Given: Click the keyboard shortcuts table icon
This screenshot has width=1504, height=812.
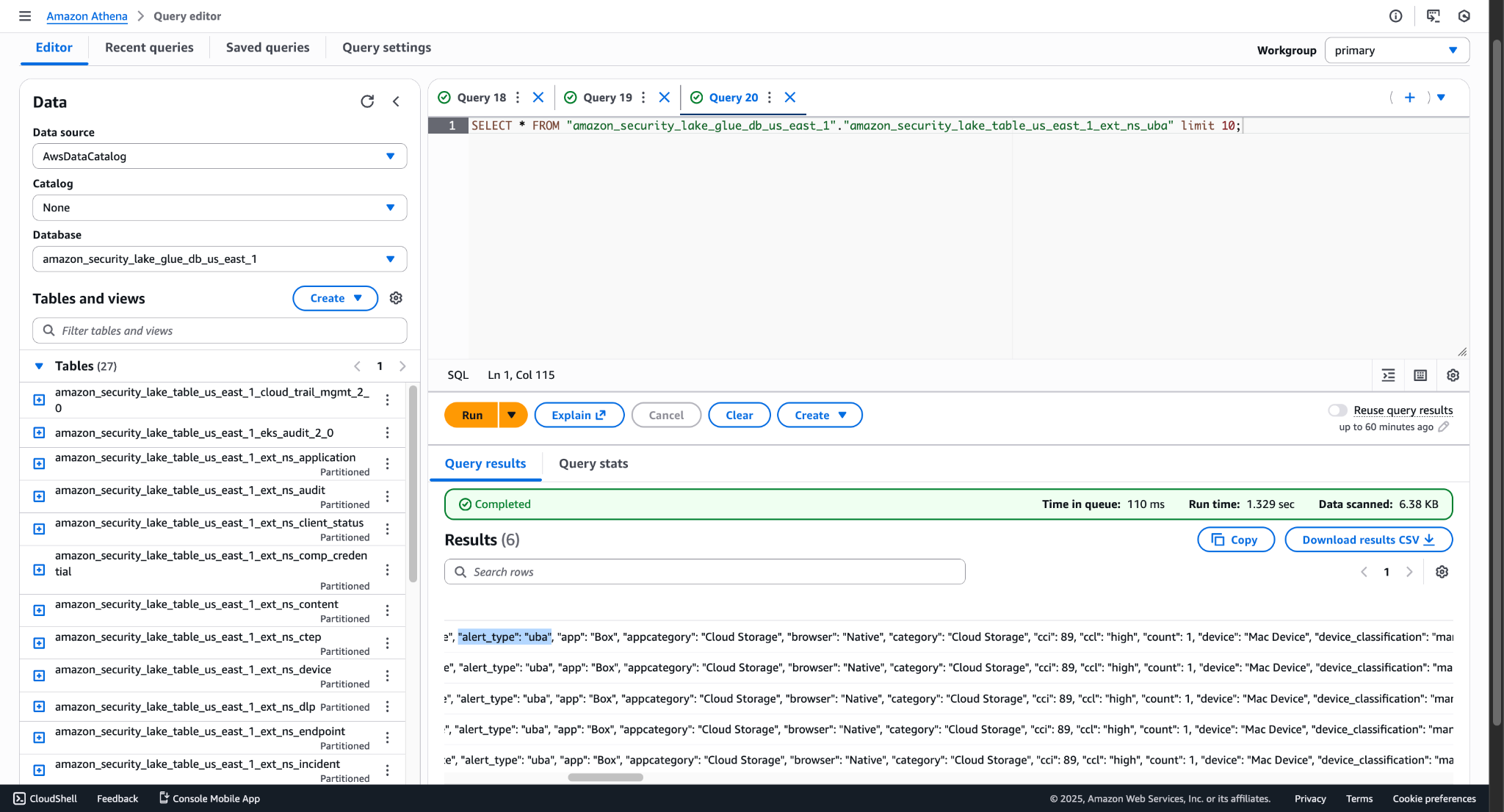Looking at the screenshot, I should [1420, 375].
